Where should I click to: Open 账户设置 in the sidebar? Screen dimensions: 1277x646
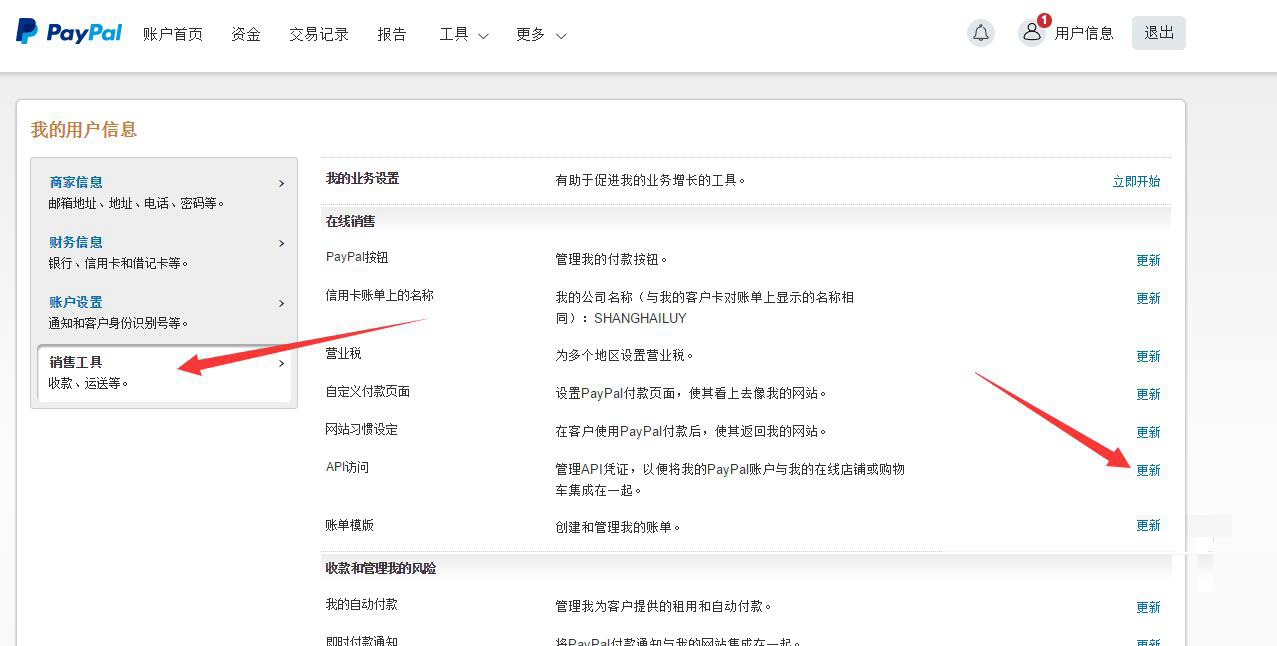coord(76,302)
